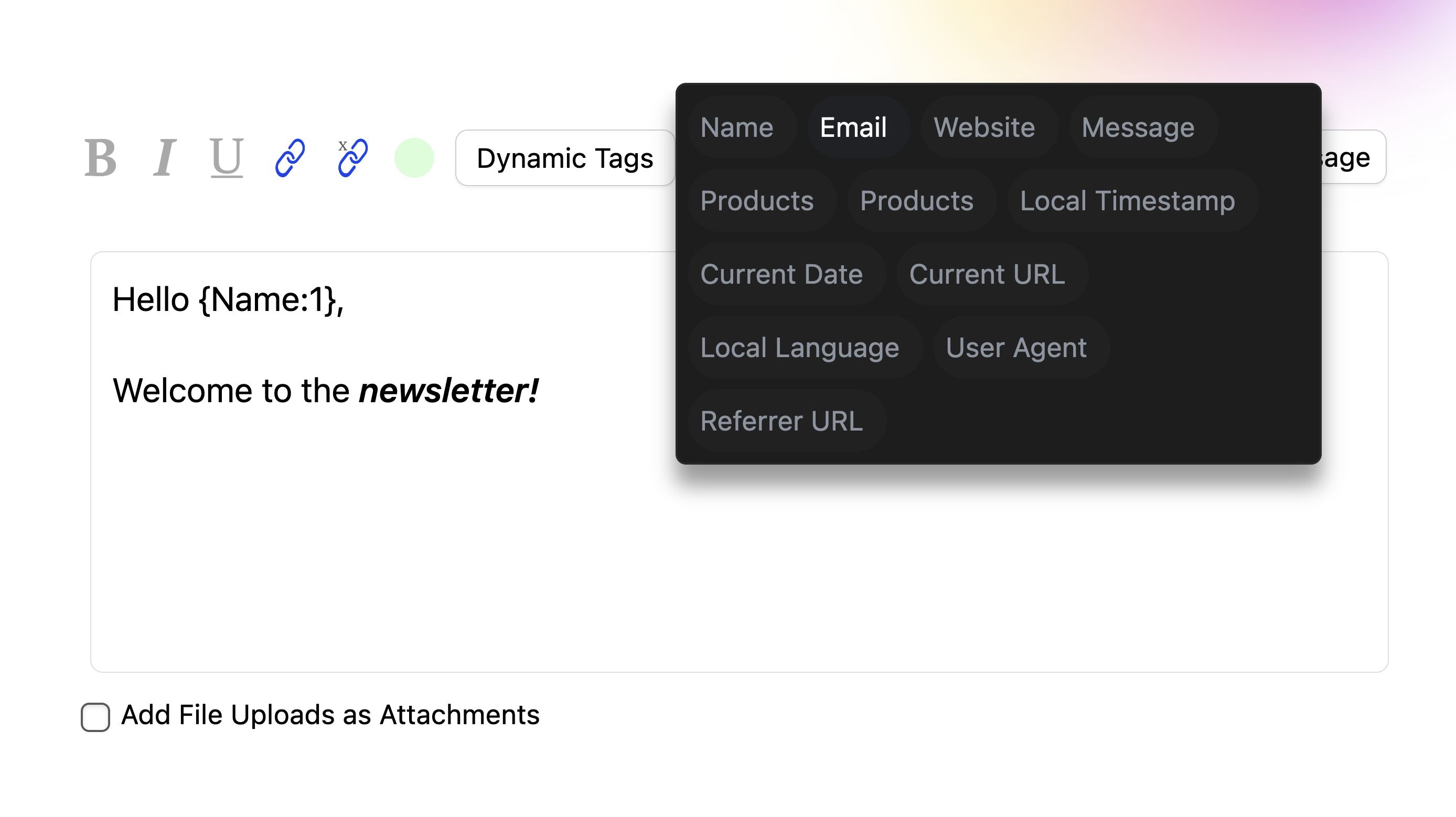The image size is (1456, 817).
Task: Select the Current URL tag
Action: click(987, 275)
